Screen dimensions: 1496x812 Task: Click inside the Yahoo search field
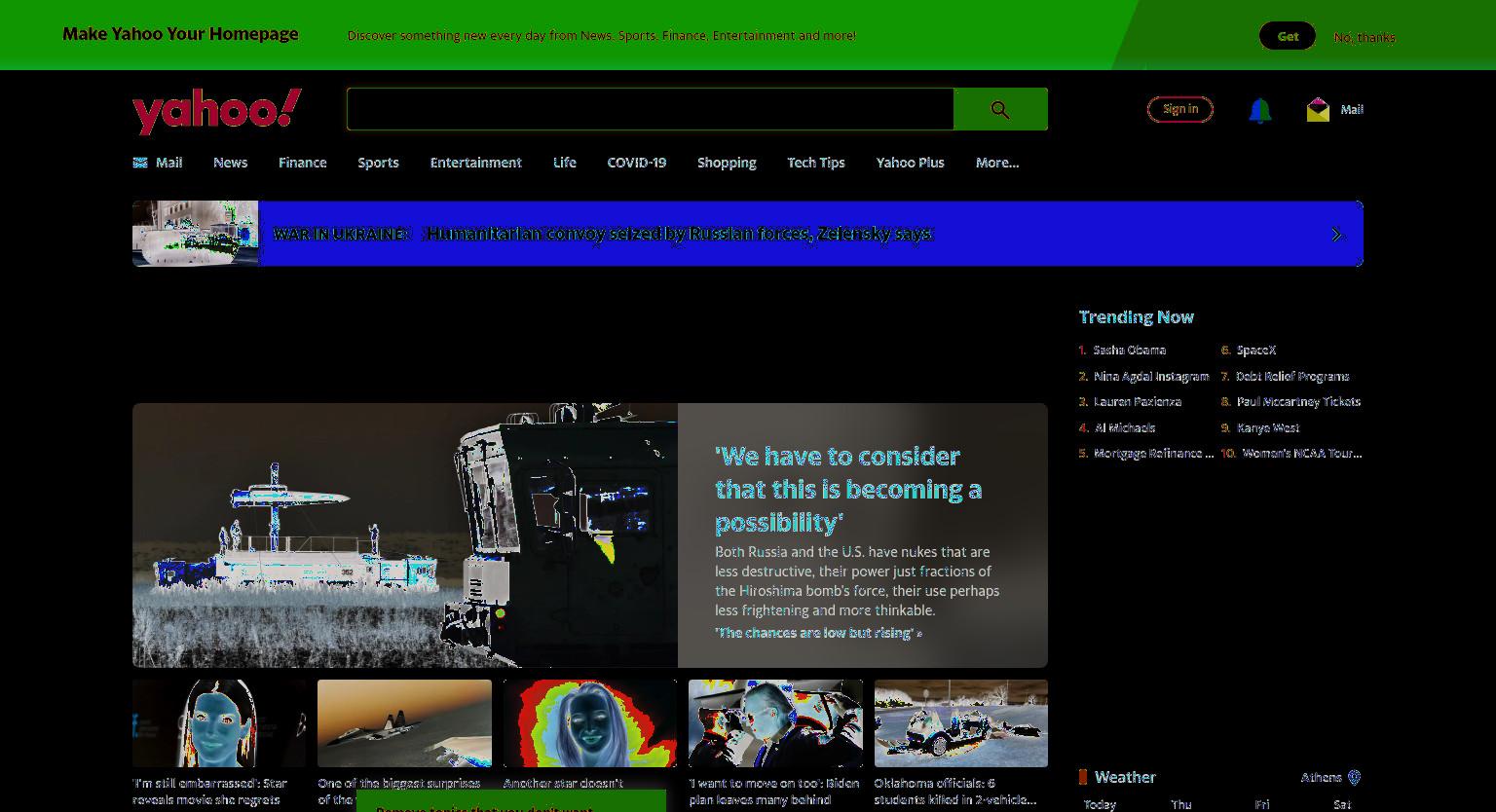650,109
